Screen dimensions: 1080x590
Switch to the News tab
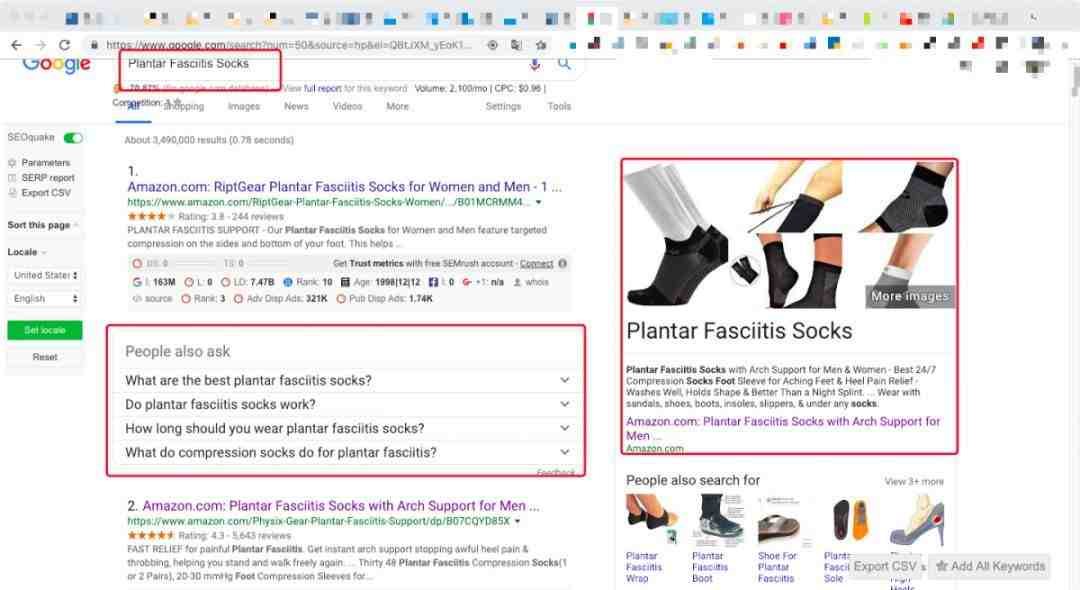point(296,107)
